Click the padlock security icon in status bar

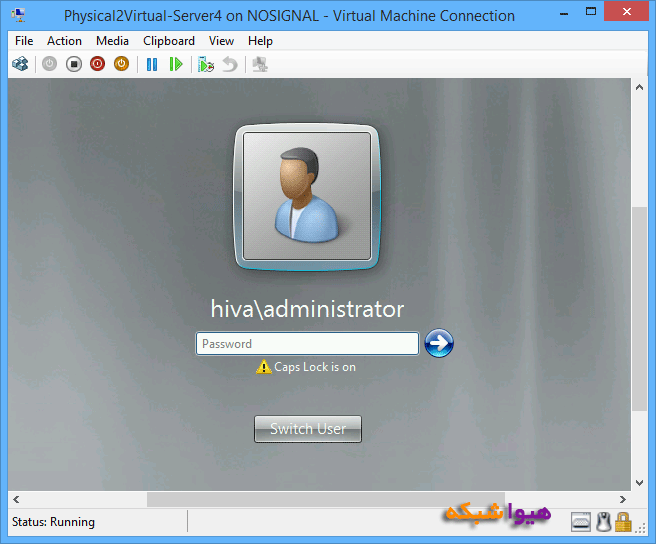click(x=623, y=522)
